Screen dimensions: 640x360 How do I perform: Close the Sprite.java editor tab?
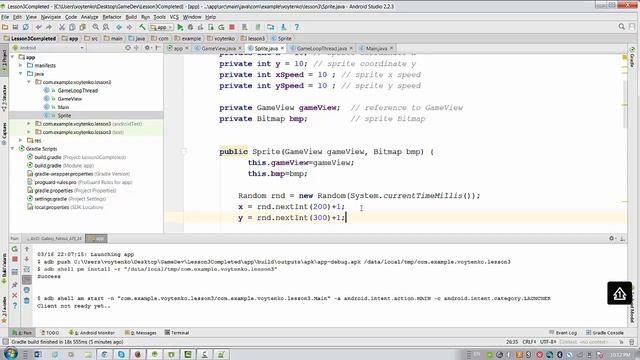(282, 48)
